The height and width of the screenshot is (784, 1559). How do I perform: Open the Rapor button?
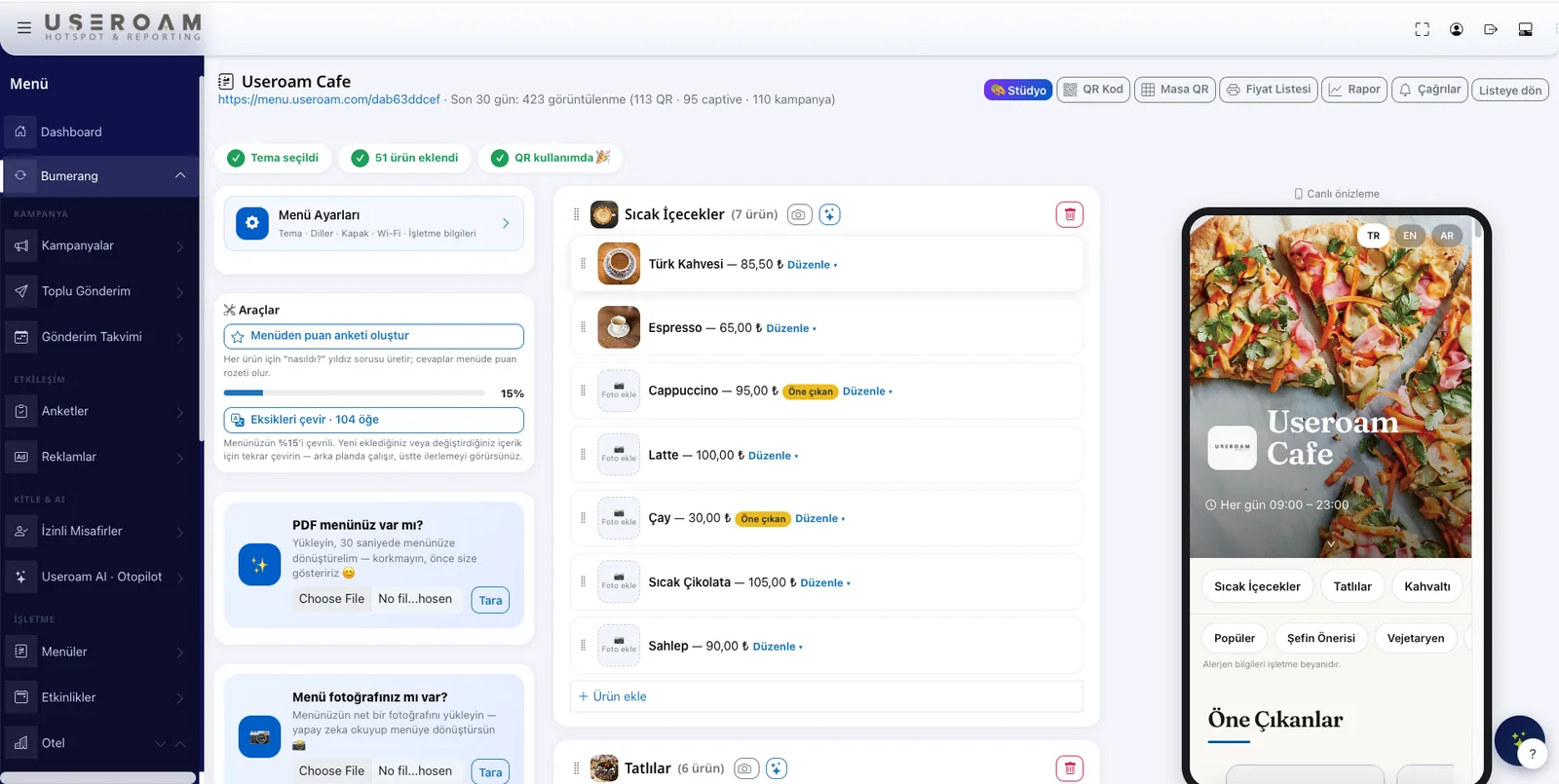coord(1354,90)
